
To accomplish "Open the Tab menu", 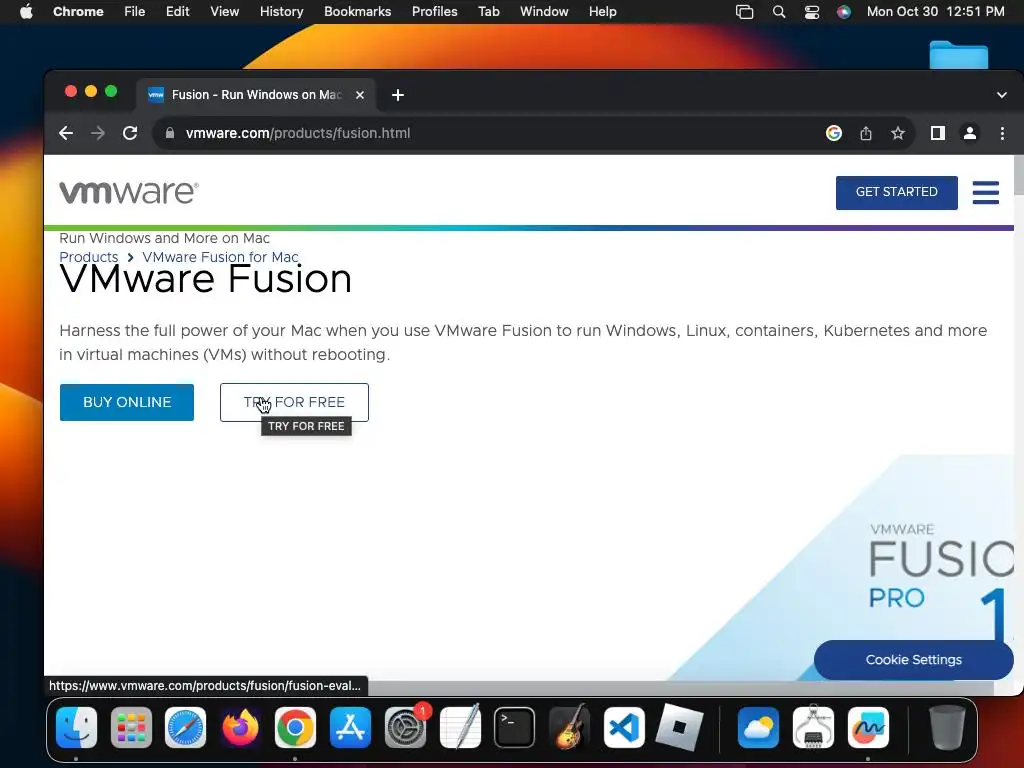I will click(x=488, y=12).
